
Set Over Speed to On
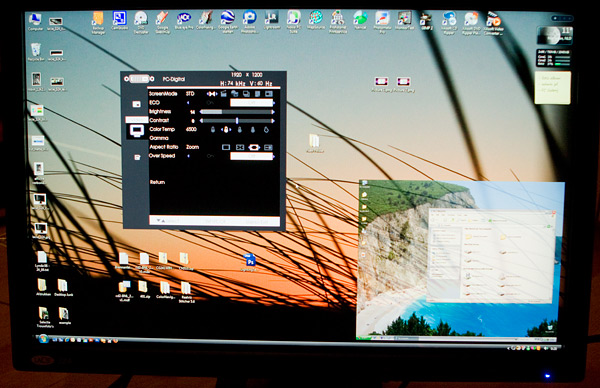click(210, 156)
